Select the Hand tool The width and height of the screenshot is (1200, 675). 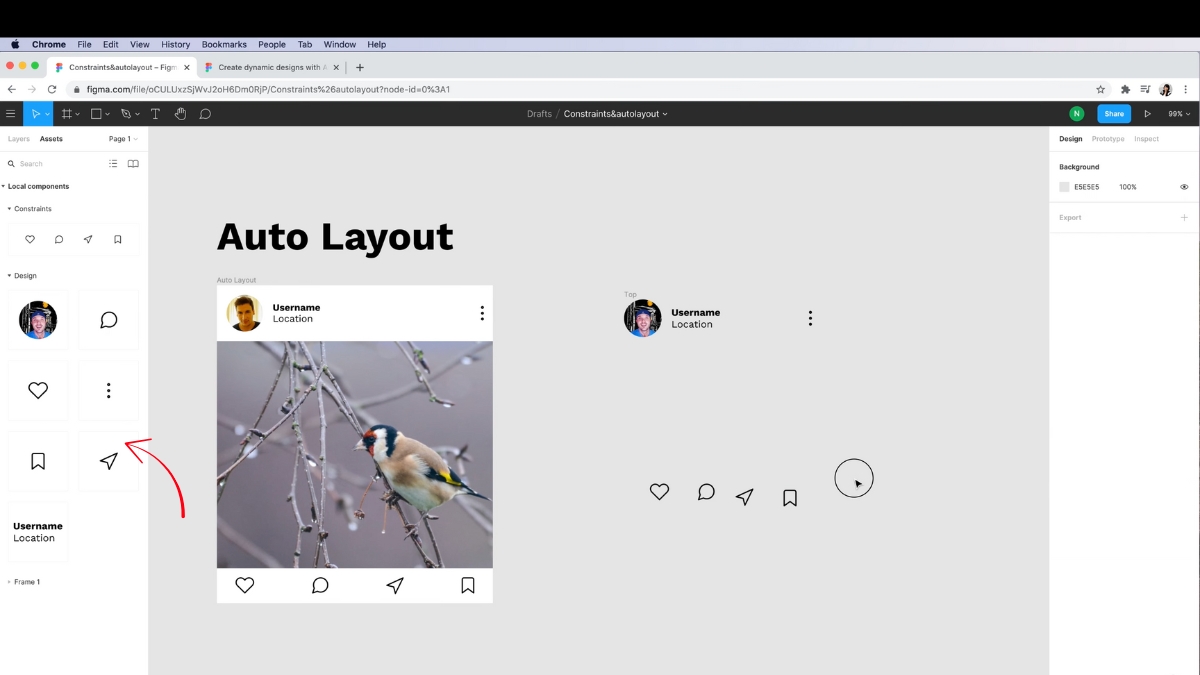click(180, 114)
